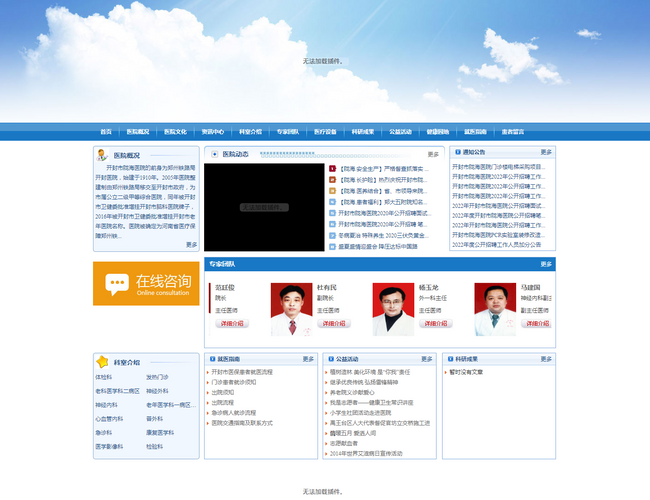Image resolution: width=650 pixels, height=500 pixels.
Task: Click the speech bubble icon on consultation banner
Action: pos(117,284)
